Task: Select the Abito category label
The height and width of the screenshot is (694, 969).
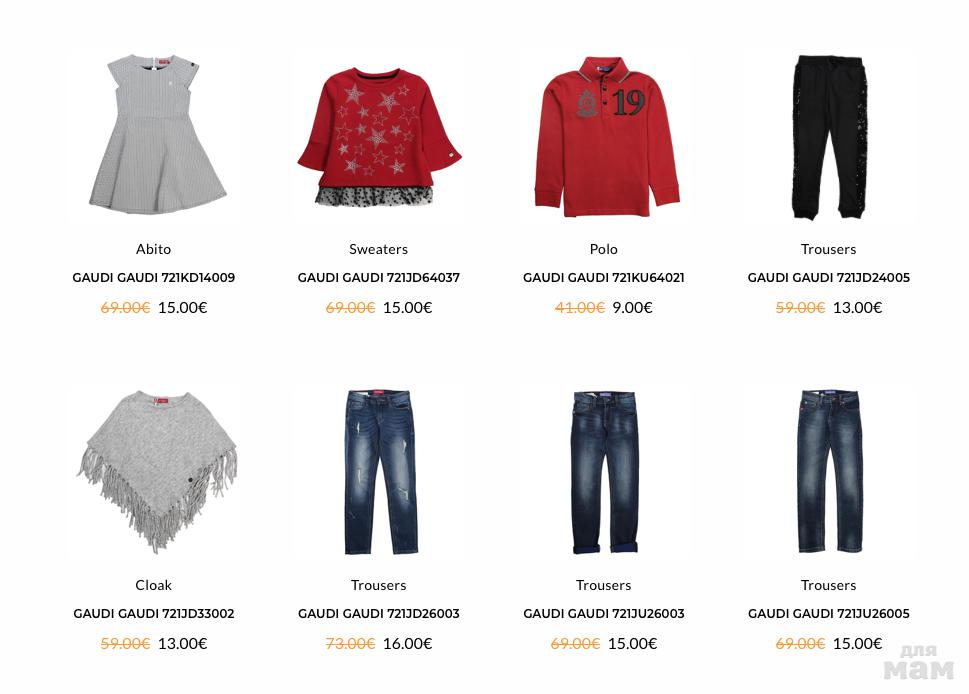Action: pyautogui.click(x=153, y=249)
